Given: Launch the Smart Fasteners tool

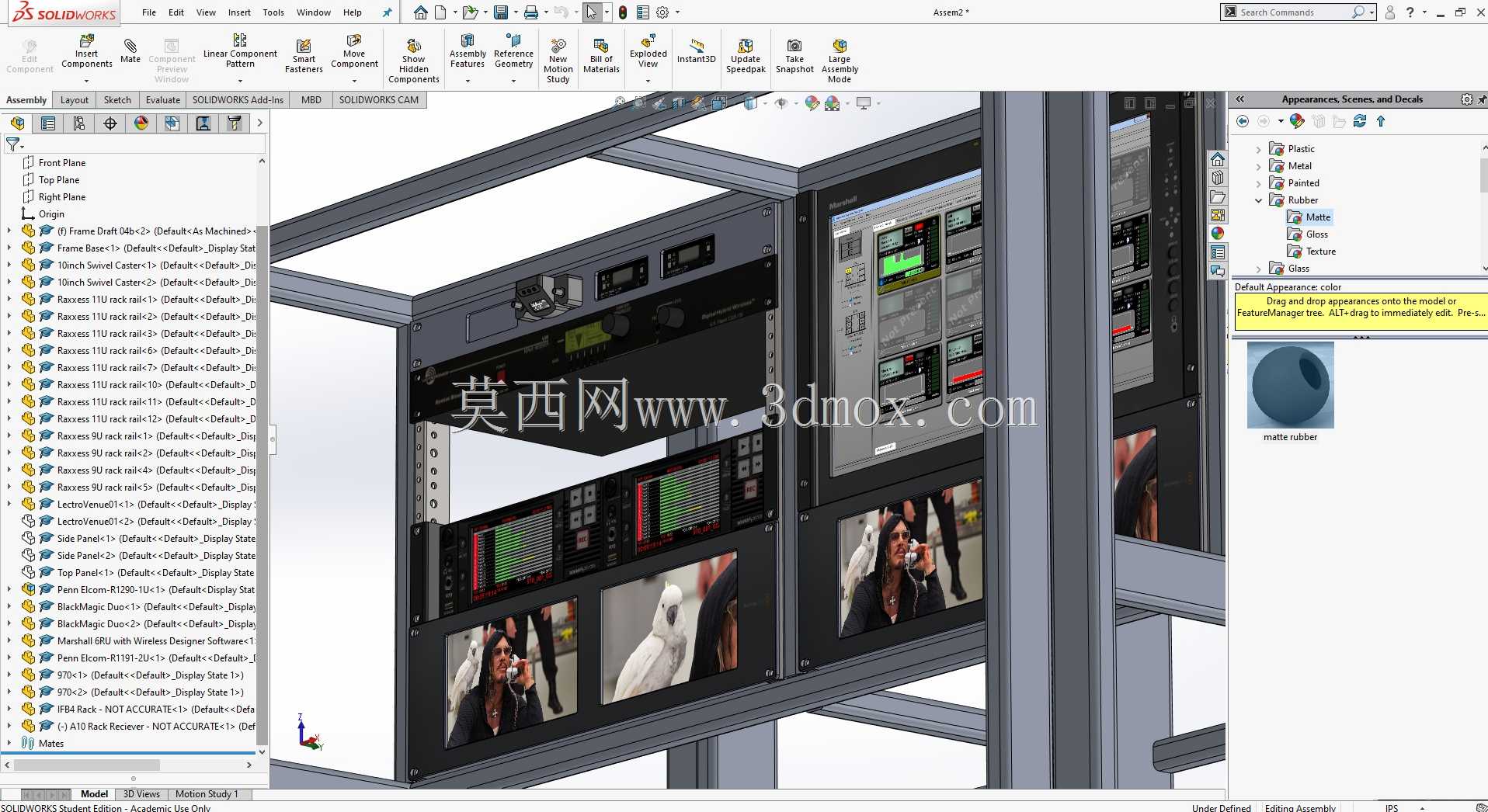Looking at the screenshot, I should coord(304,56).
